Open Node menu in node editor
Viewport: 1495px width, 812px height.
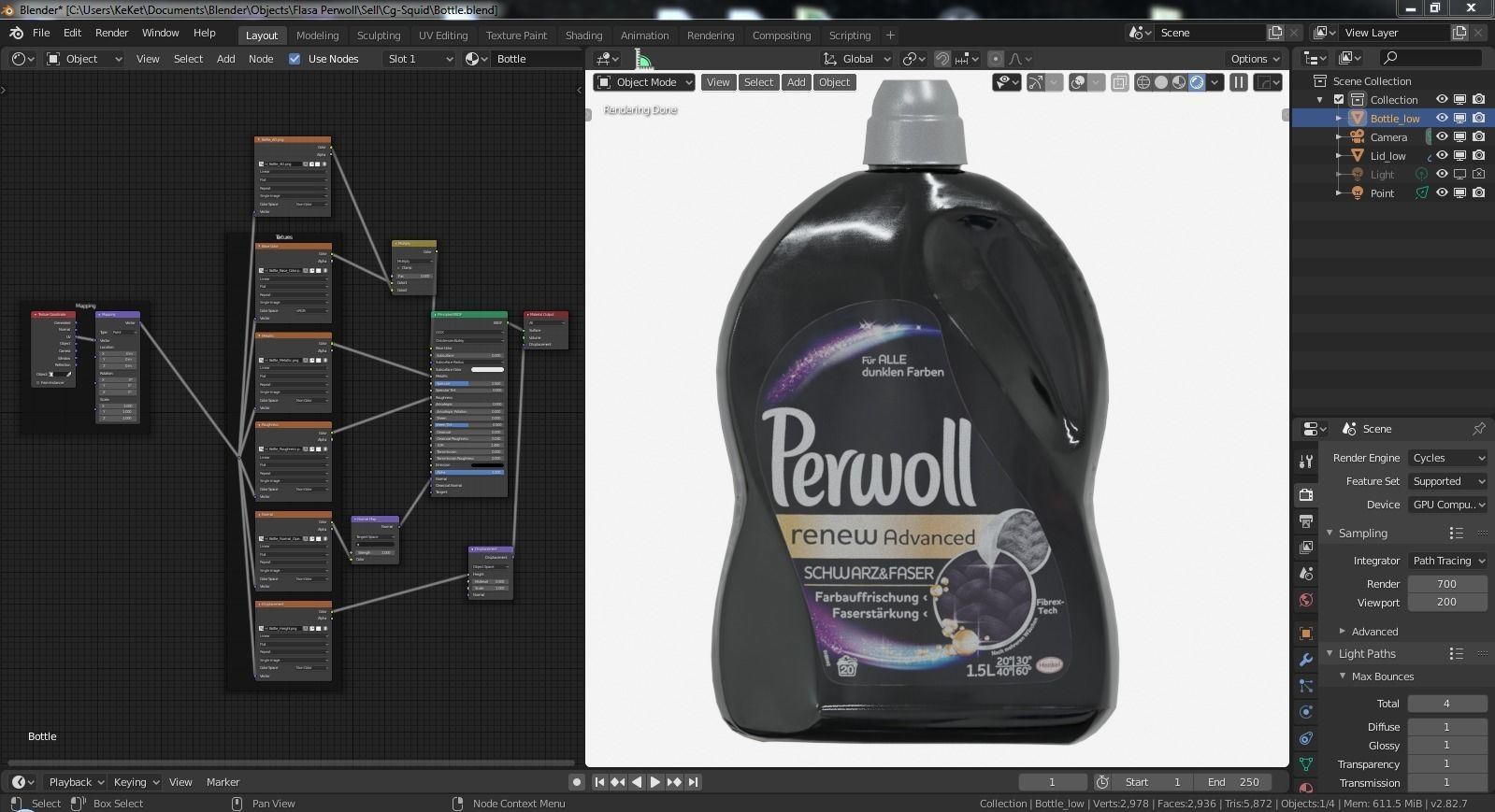[x=261, y=59]
